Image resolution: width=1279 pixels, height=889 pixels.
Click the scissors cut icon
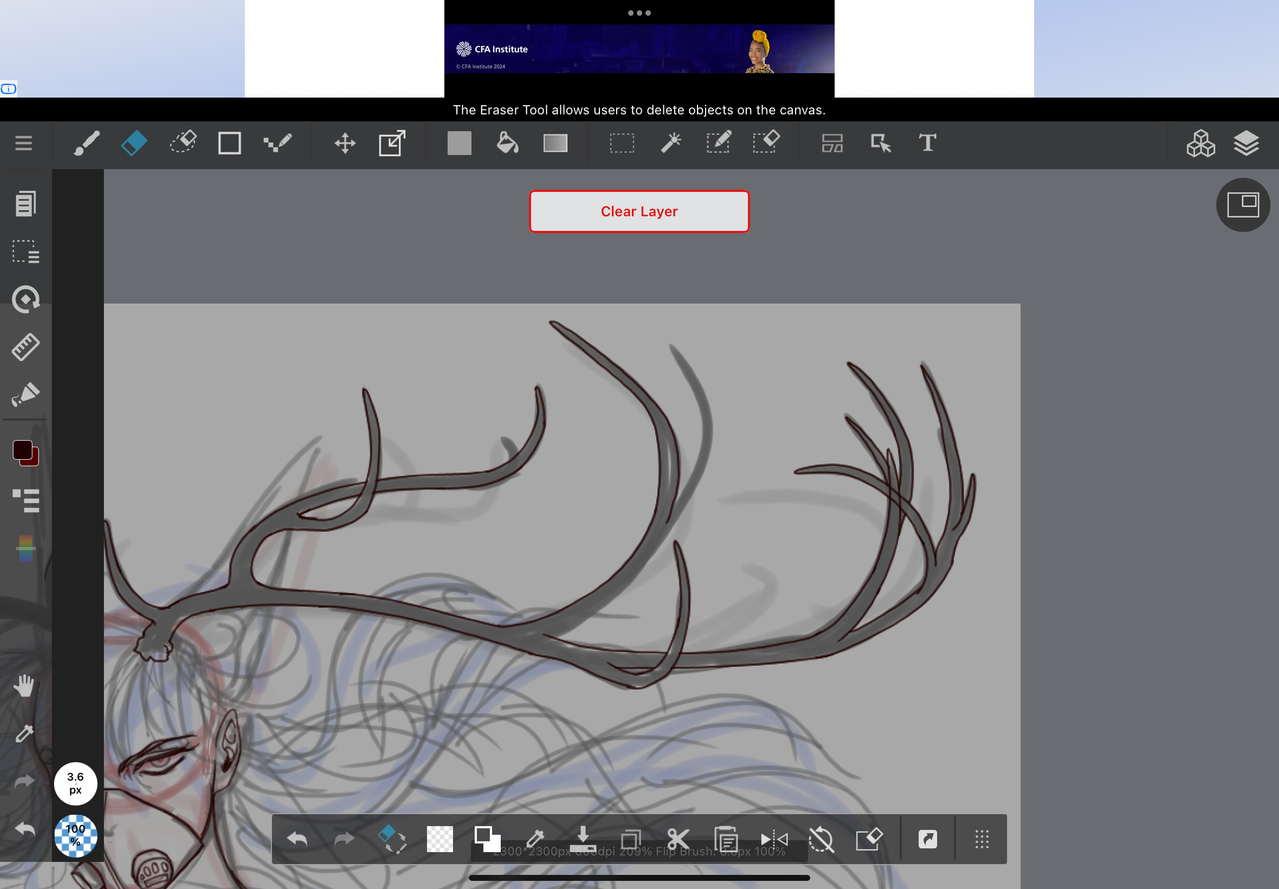(679, 839)
